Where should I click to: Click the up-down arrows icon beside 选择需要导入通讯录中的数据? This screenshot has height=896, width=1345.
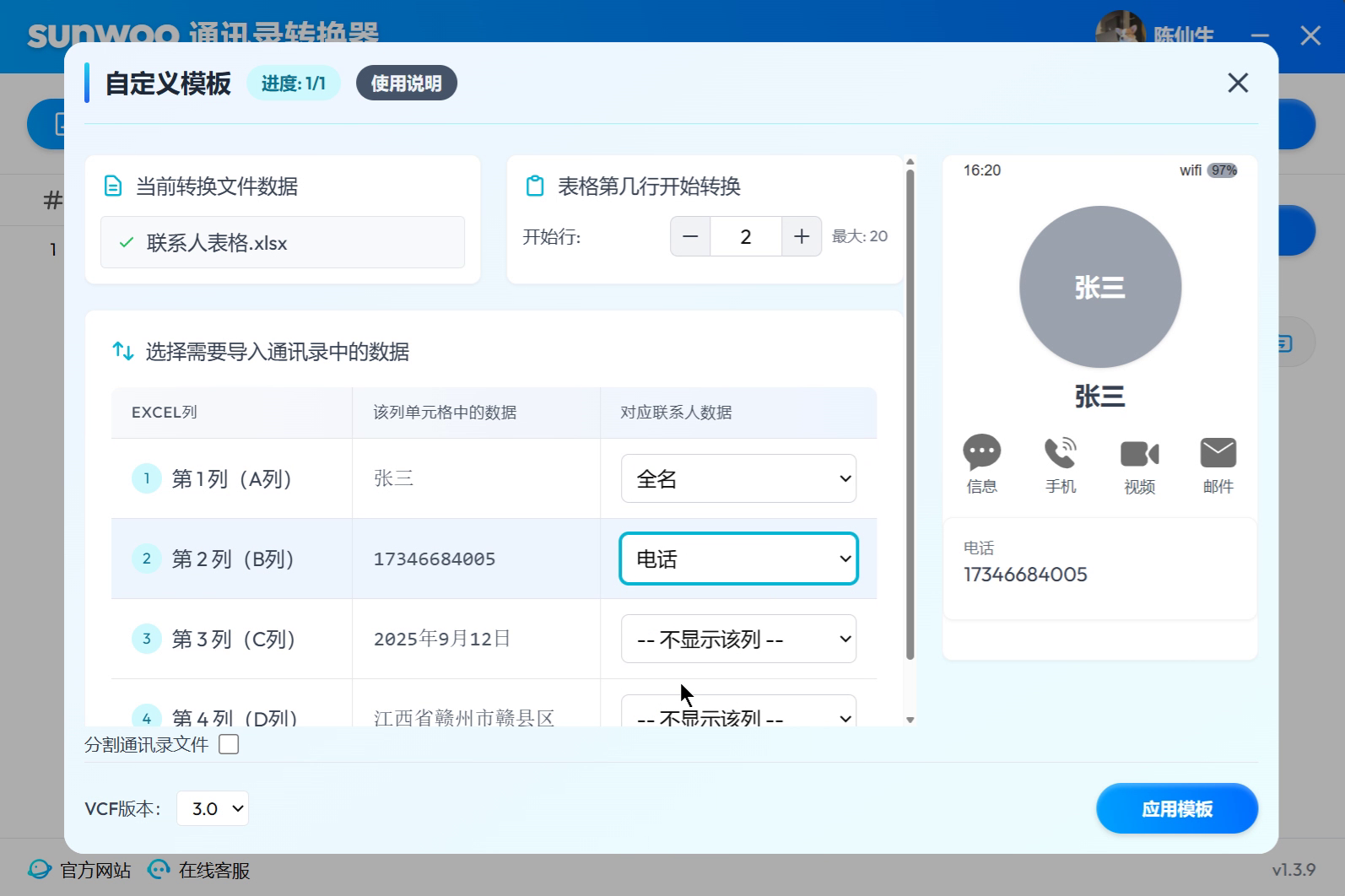(123, 351)
